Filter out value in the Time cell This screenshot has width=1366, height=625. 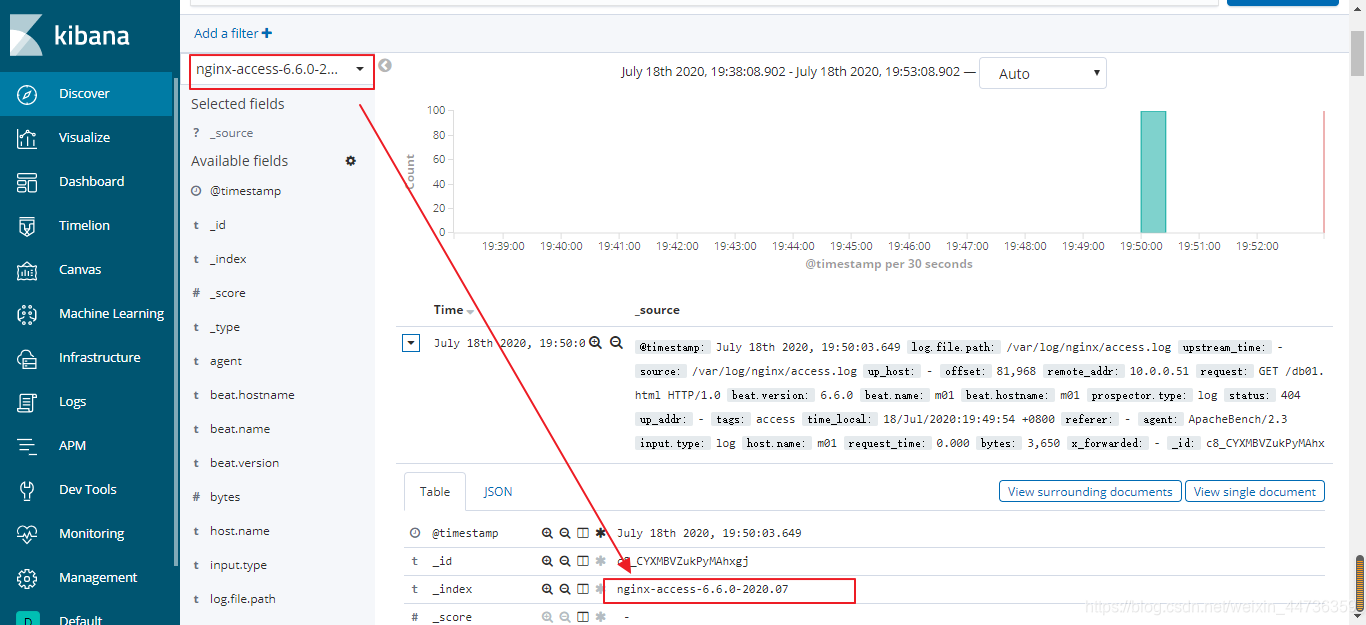pyautogui.click(x=616, y=342)
